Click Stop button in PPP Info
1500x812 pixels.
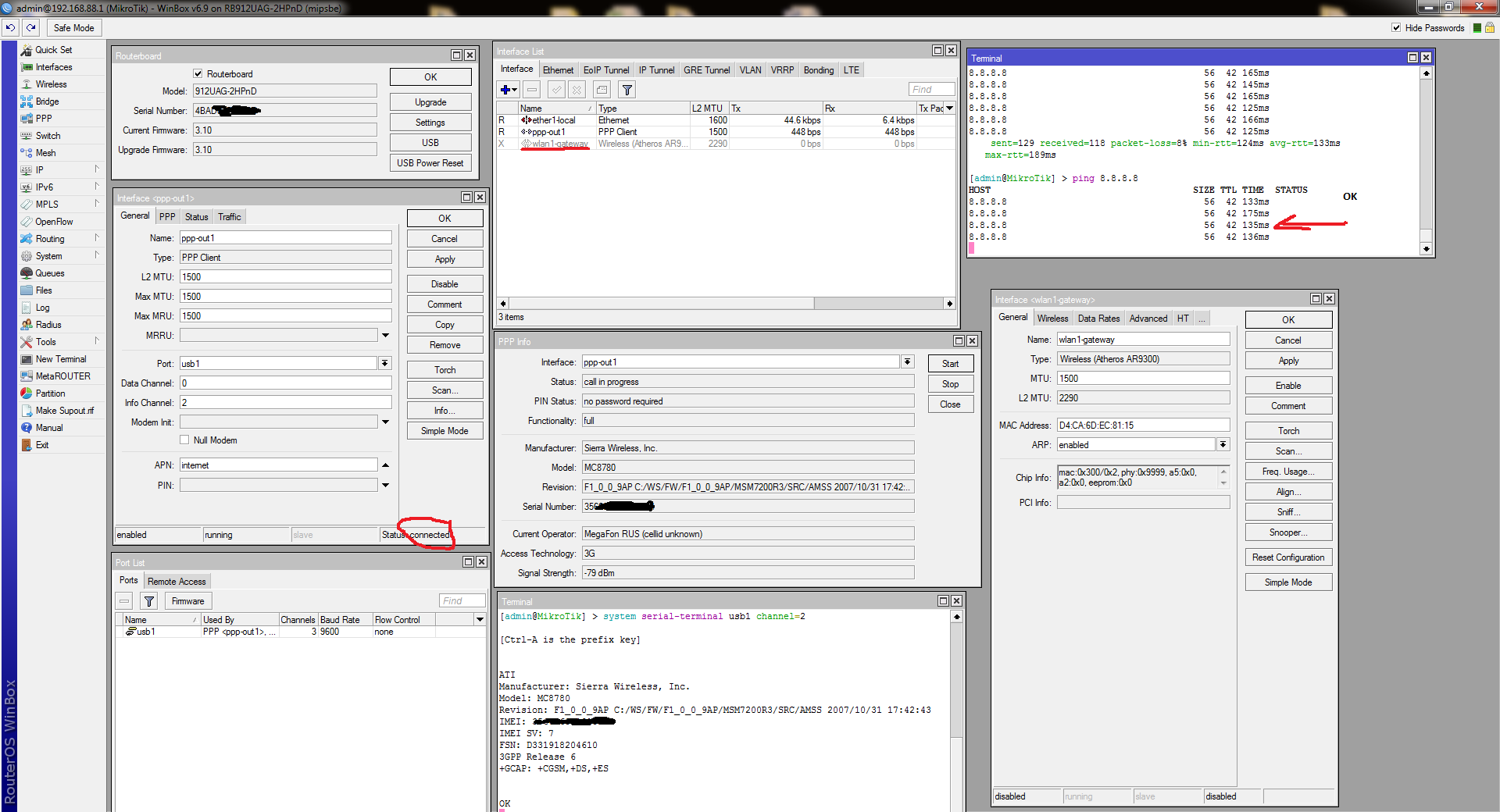(950, 384)
